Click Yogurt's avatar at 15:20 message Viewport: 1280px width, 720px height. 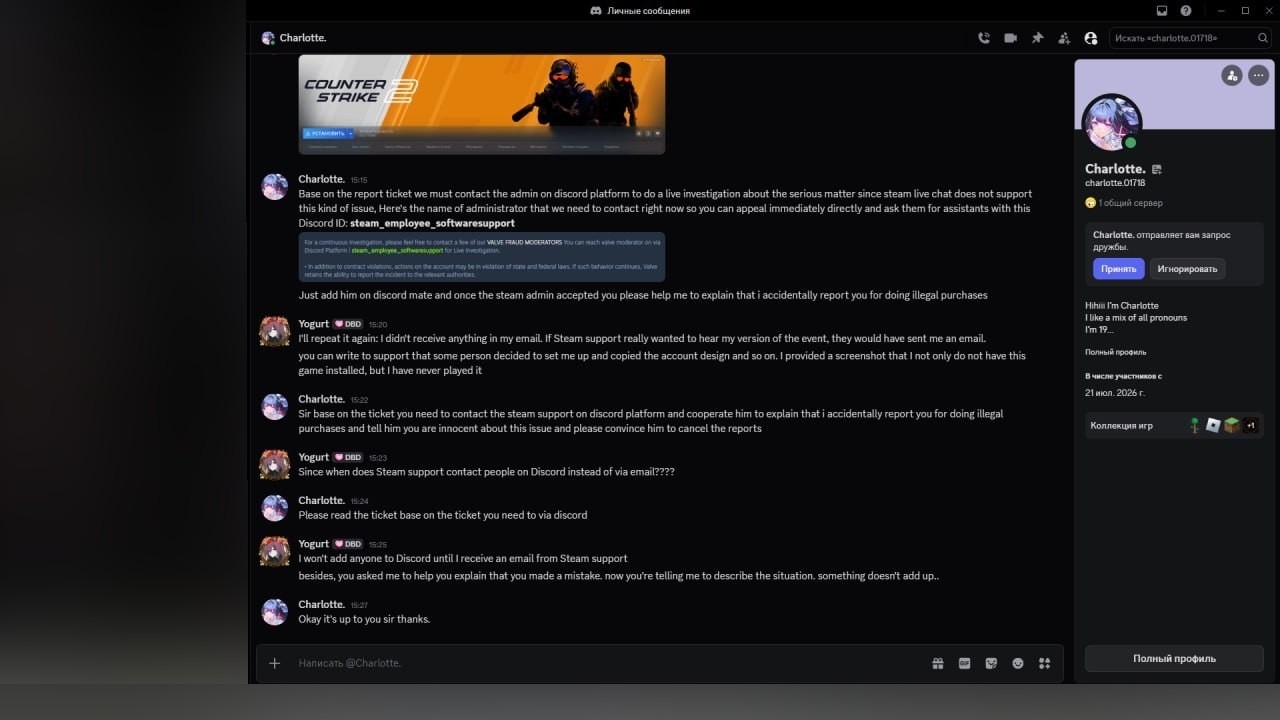275,331
